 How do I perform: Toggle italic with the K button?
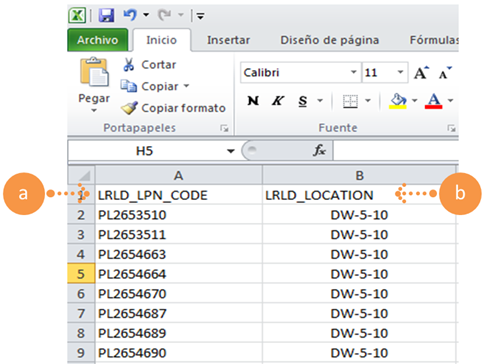click(278, 100)
